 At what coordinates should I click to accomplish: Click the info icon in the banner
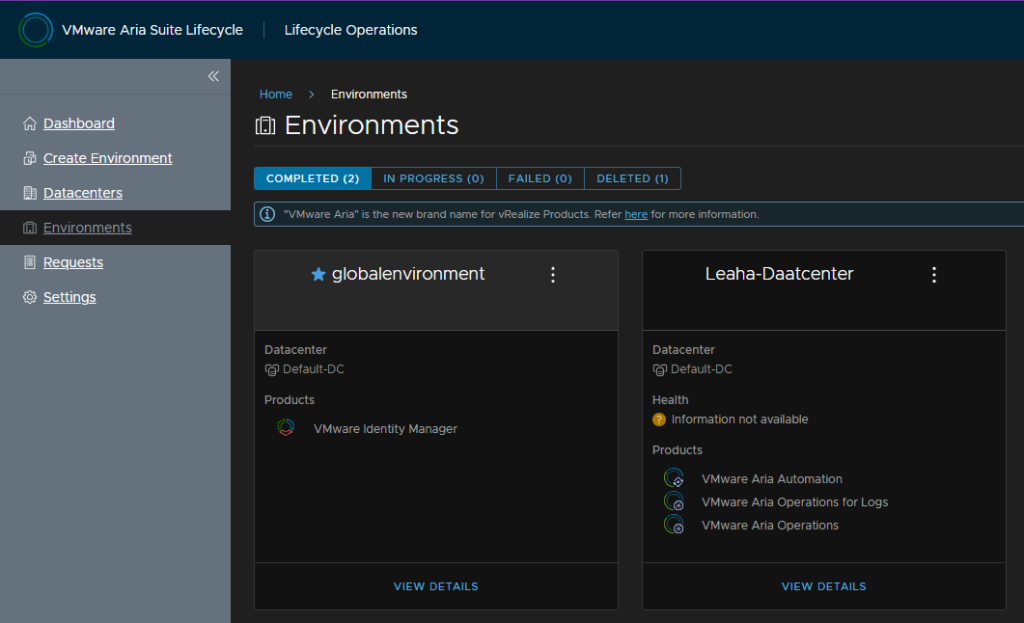268,214
